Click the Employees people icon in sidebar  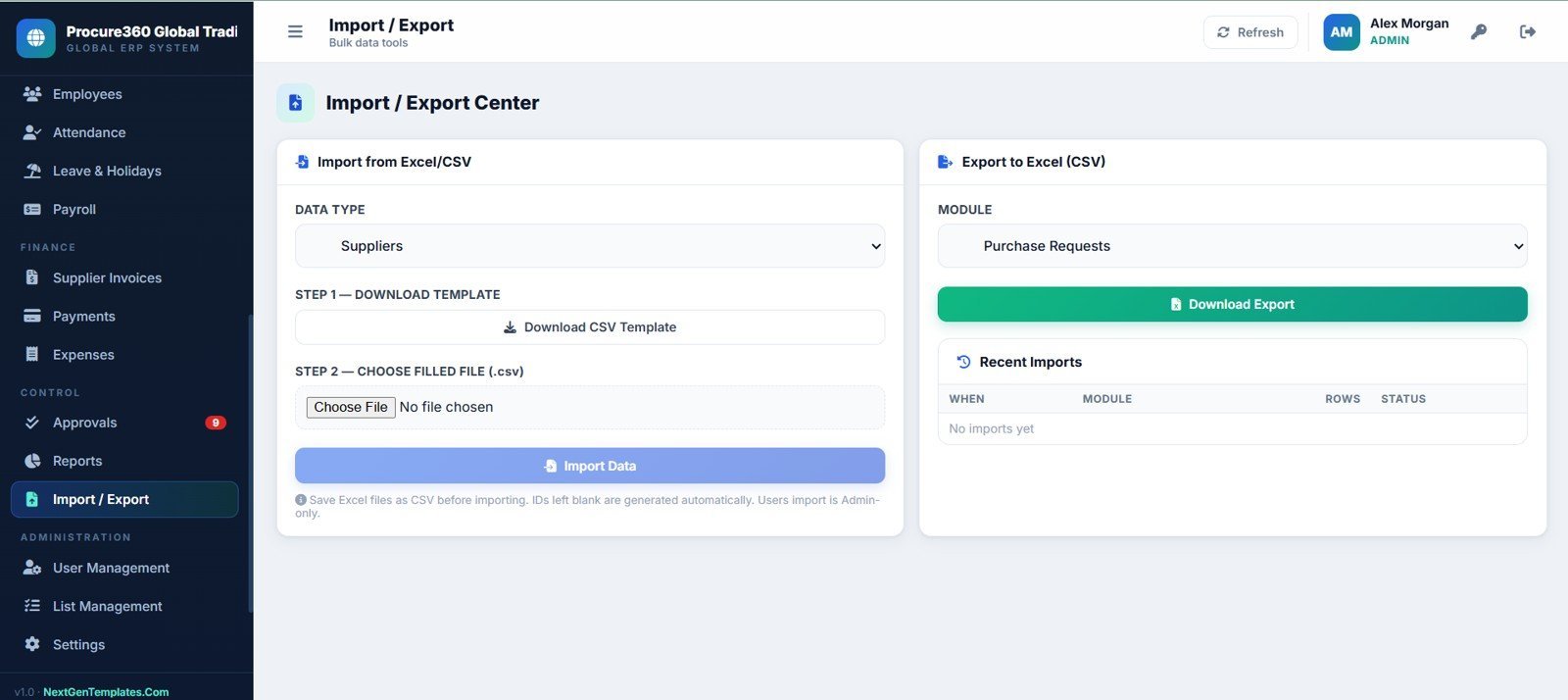pyautogui.click(x=32, y=94)
